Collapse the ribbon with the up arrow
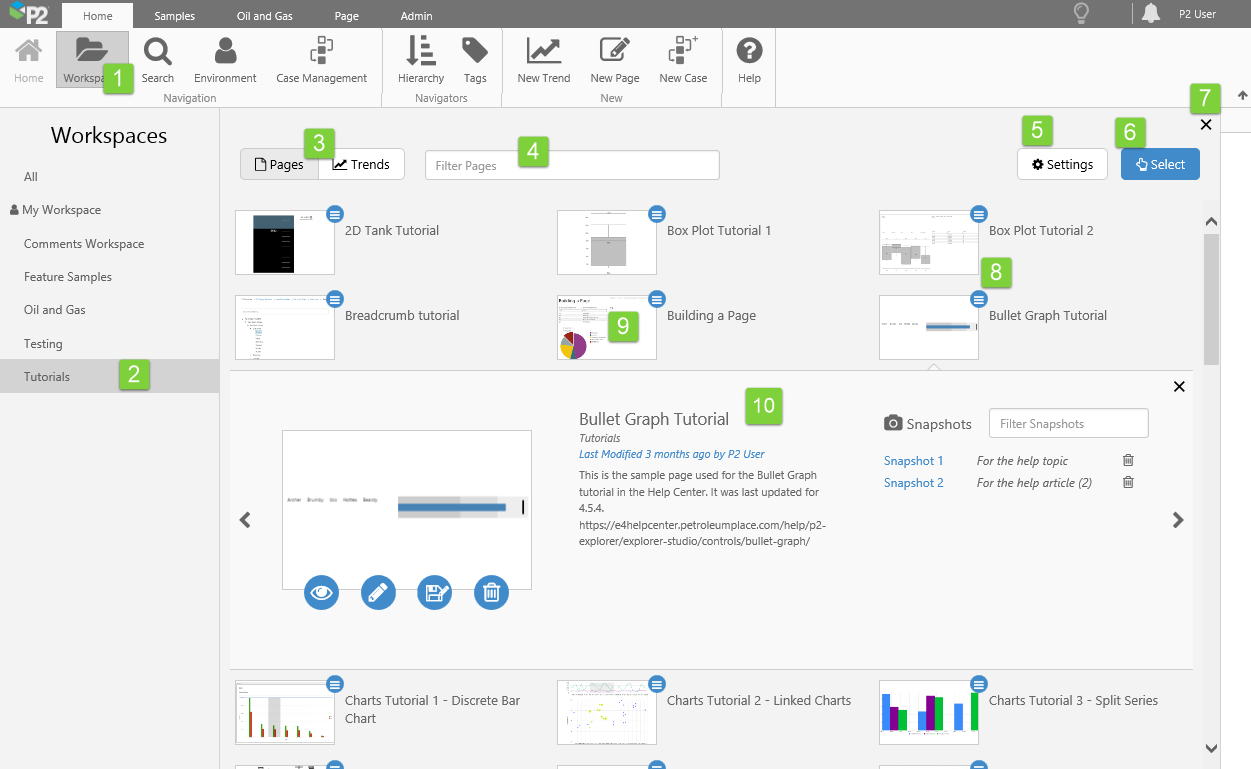 (1243, 96)
